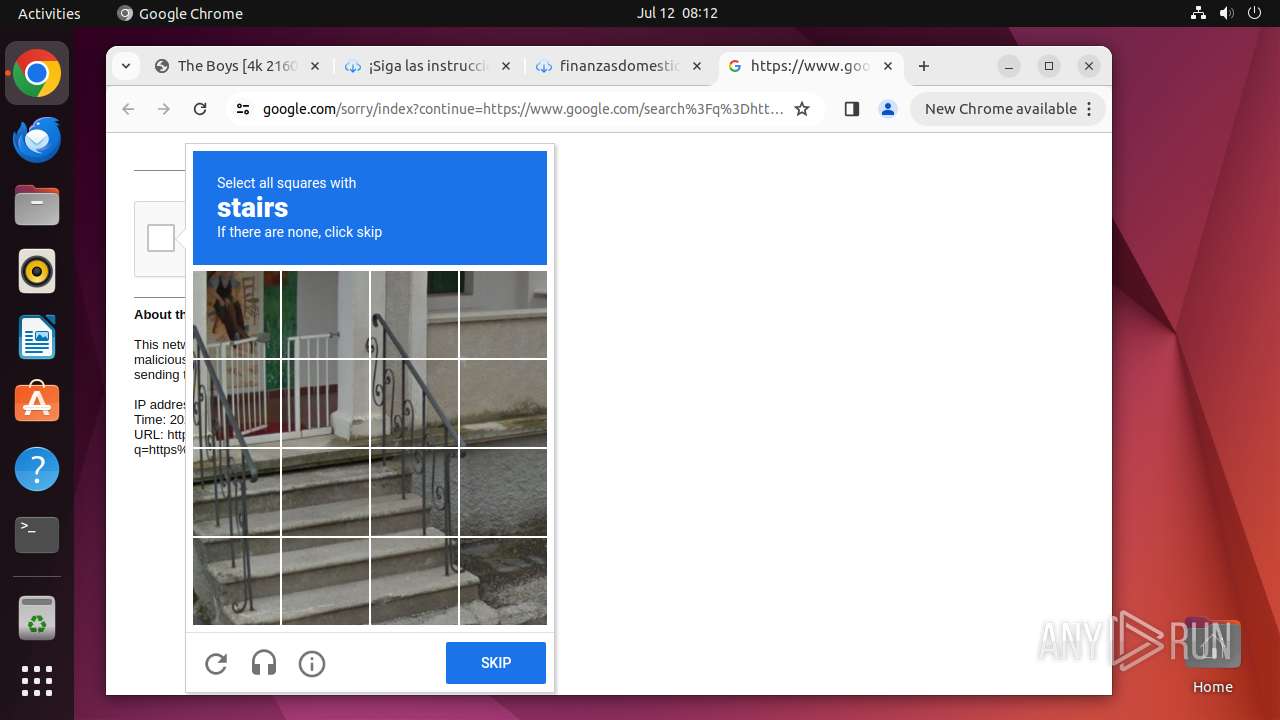Open the Trash in the dock
Image resolution: width=1280 pixels, height=720 pixels.
click(x=37, y=618)
